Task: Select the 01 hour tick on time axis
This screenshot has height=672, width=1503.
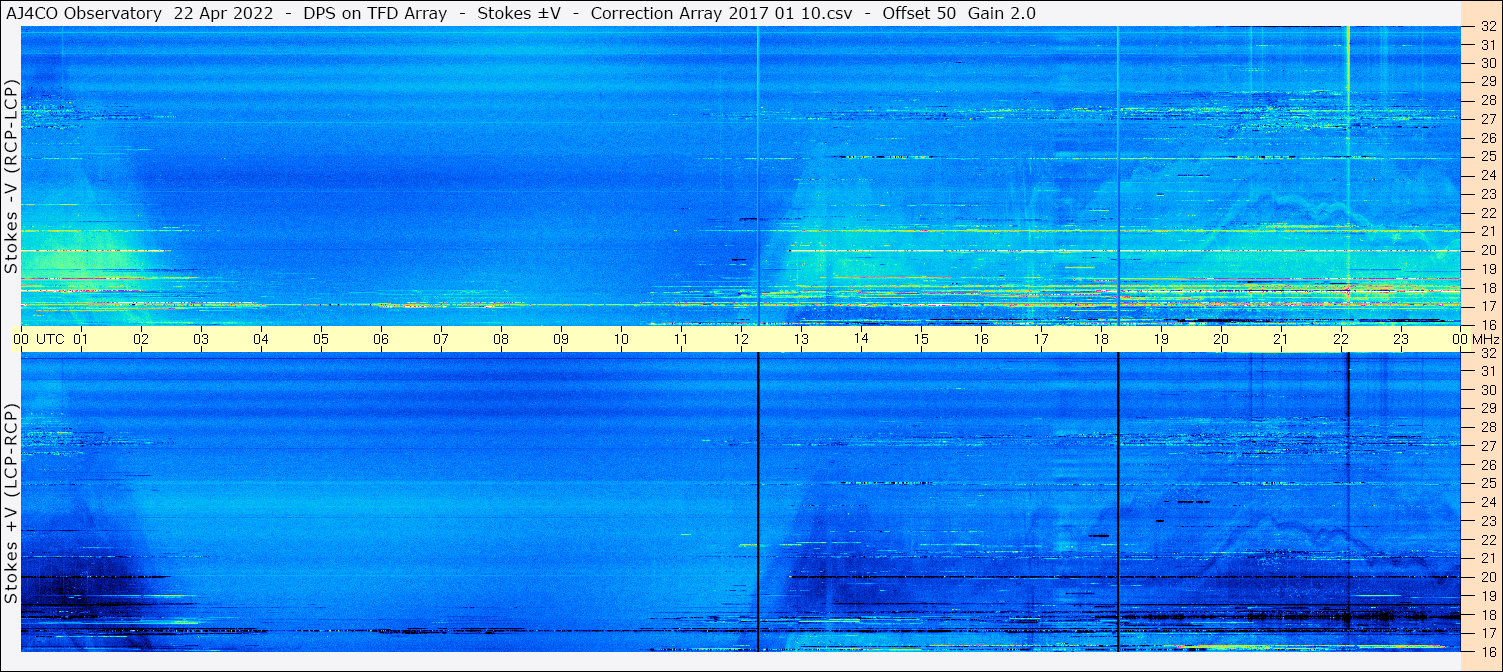Action: [x=81, y=339]
